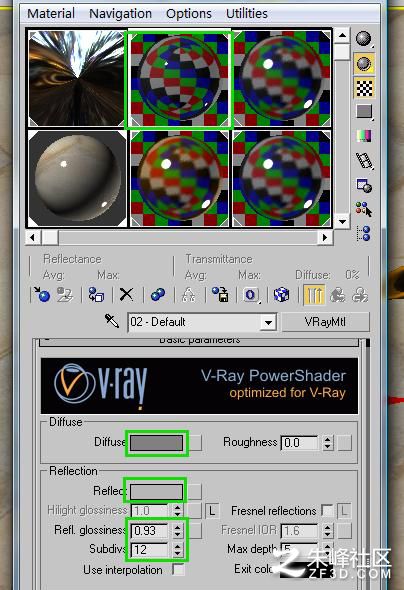This screenshot has width=404, height=590.
Task: Click the Refl. glossiness map slot button
Action: pyautogui.click(x=195, y=531)
